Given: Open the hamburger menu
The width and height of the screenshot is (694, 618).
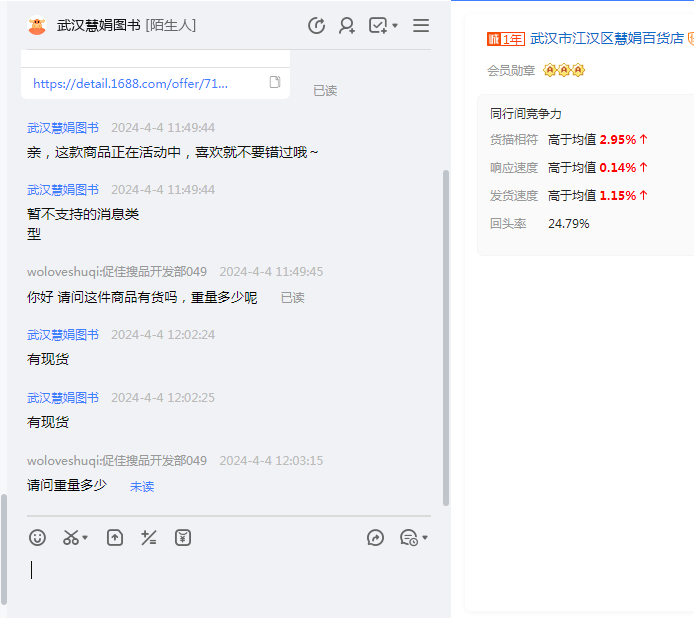Looking at the screenshot, I should tap(421, 26).
